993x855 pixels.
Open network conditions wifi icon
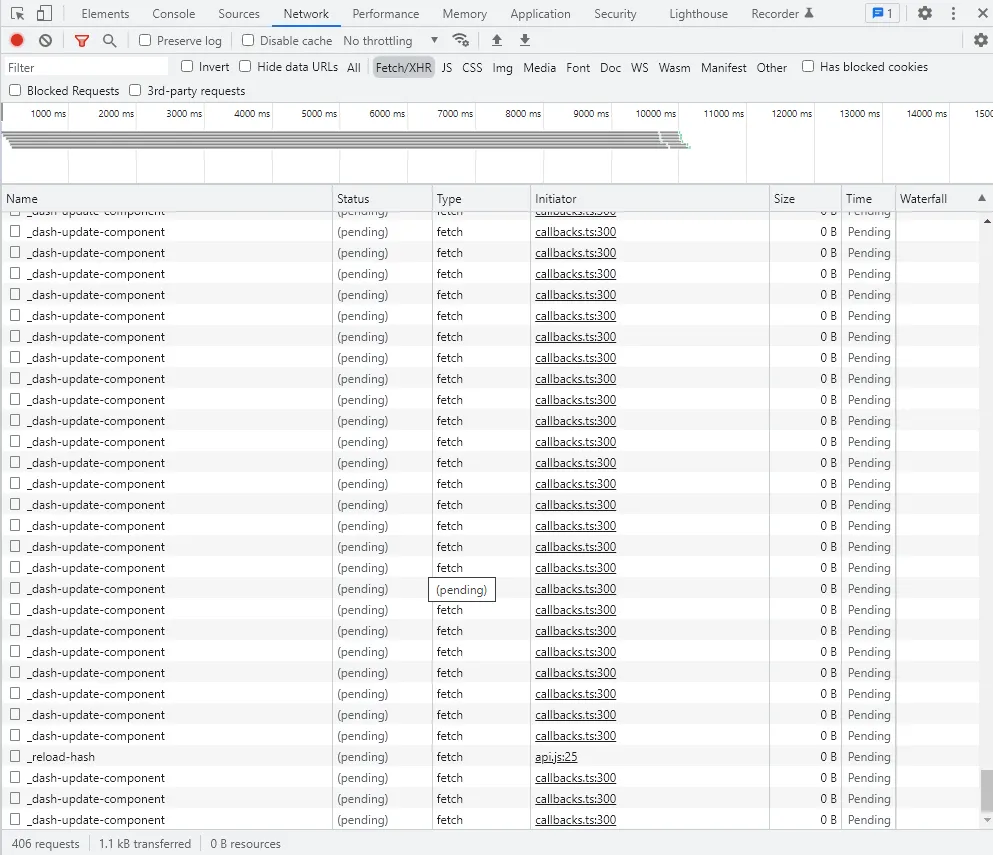(x=460, y=41)
